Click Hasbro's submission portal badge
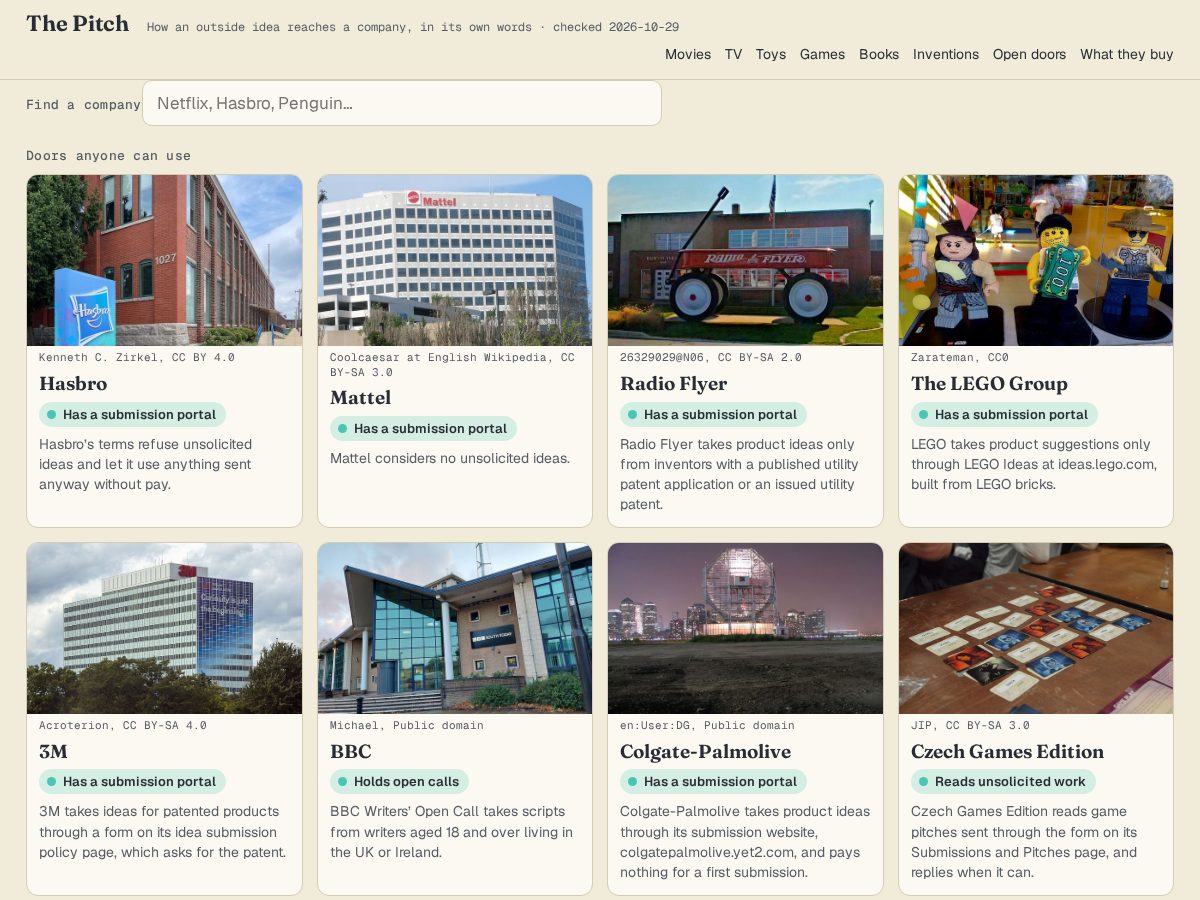Screen dimensions: 1200x900 [x=132, y=414]
